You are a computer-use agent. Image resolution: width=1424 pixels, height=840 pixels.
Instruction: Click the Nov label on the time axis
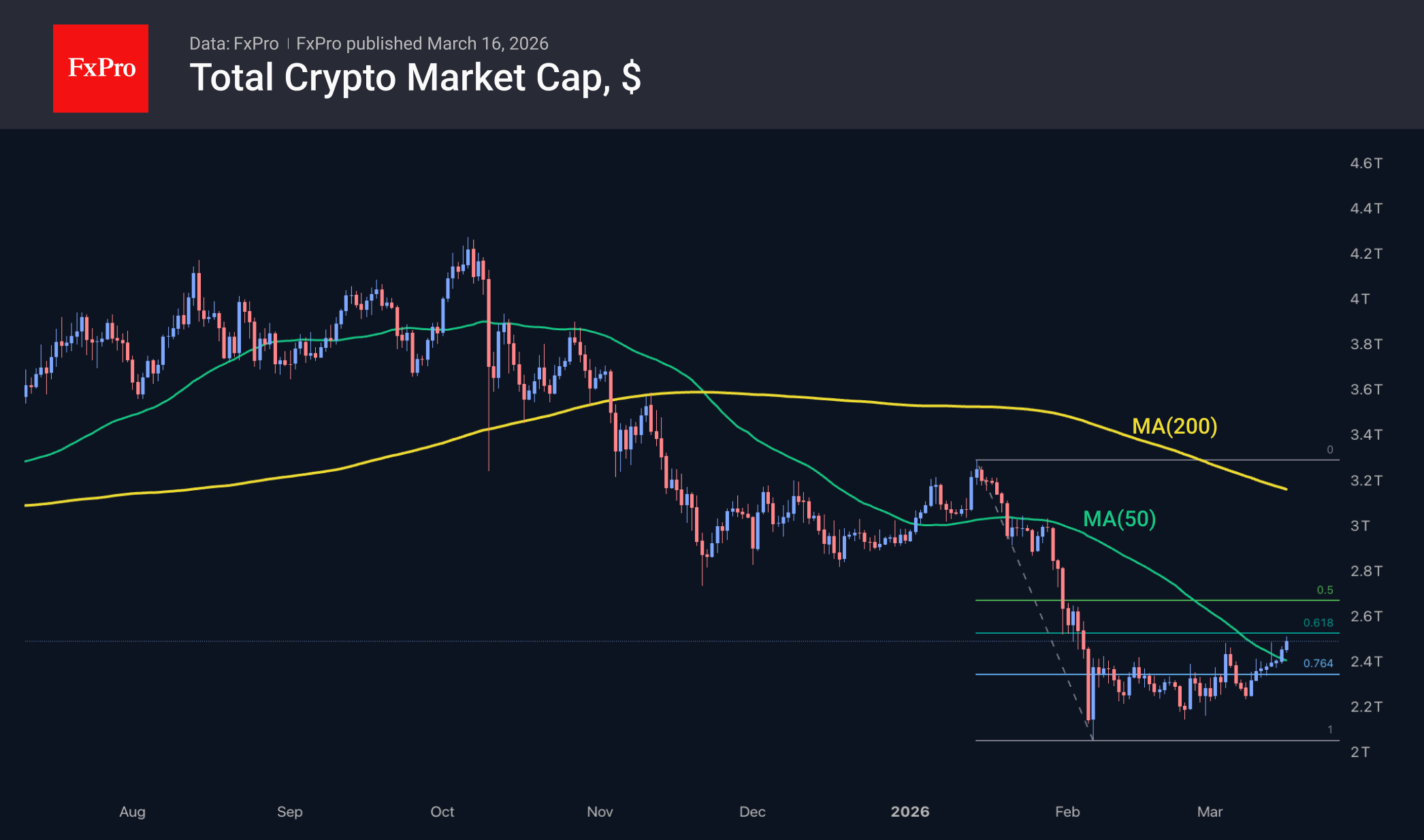pyautogui.click(x=600, y=811)
